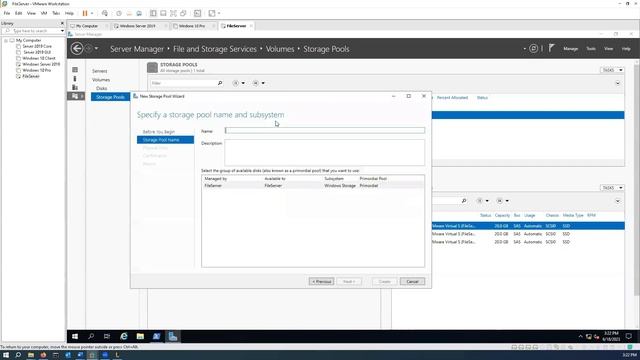Screen dimensions: 640x360
Task: Open storage pools list view options dropdown
Action: click(x=238, y=83)
